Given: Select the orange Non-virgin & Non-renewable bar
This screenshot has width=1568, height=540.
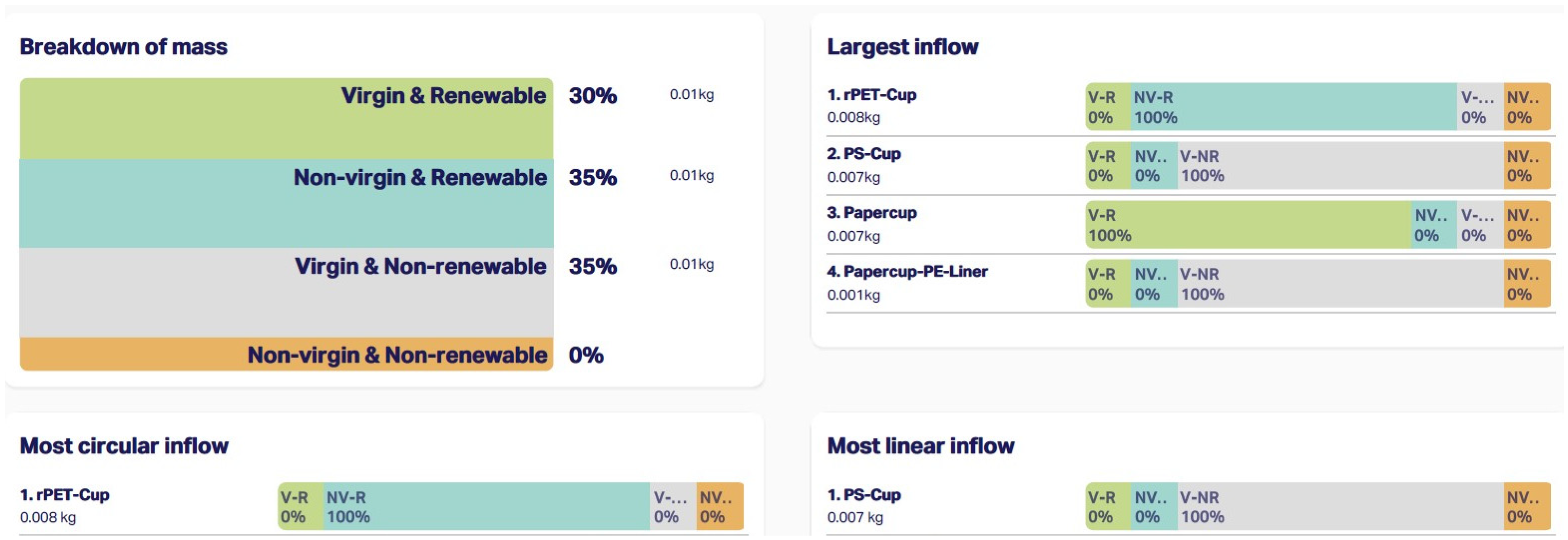Looking at the screenshot, I should [x=286, y=354].
